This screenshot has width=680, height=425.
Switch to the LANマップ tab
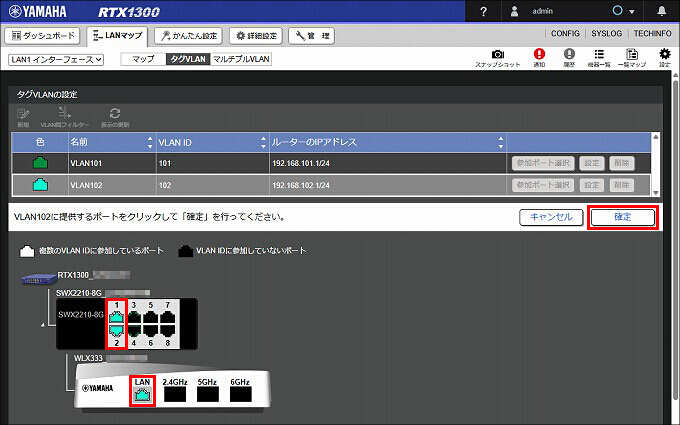[x=117, y=36]
